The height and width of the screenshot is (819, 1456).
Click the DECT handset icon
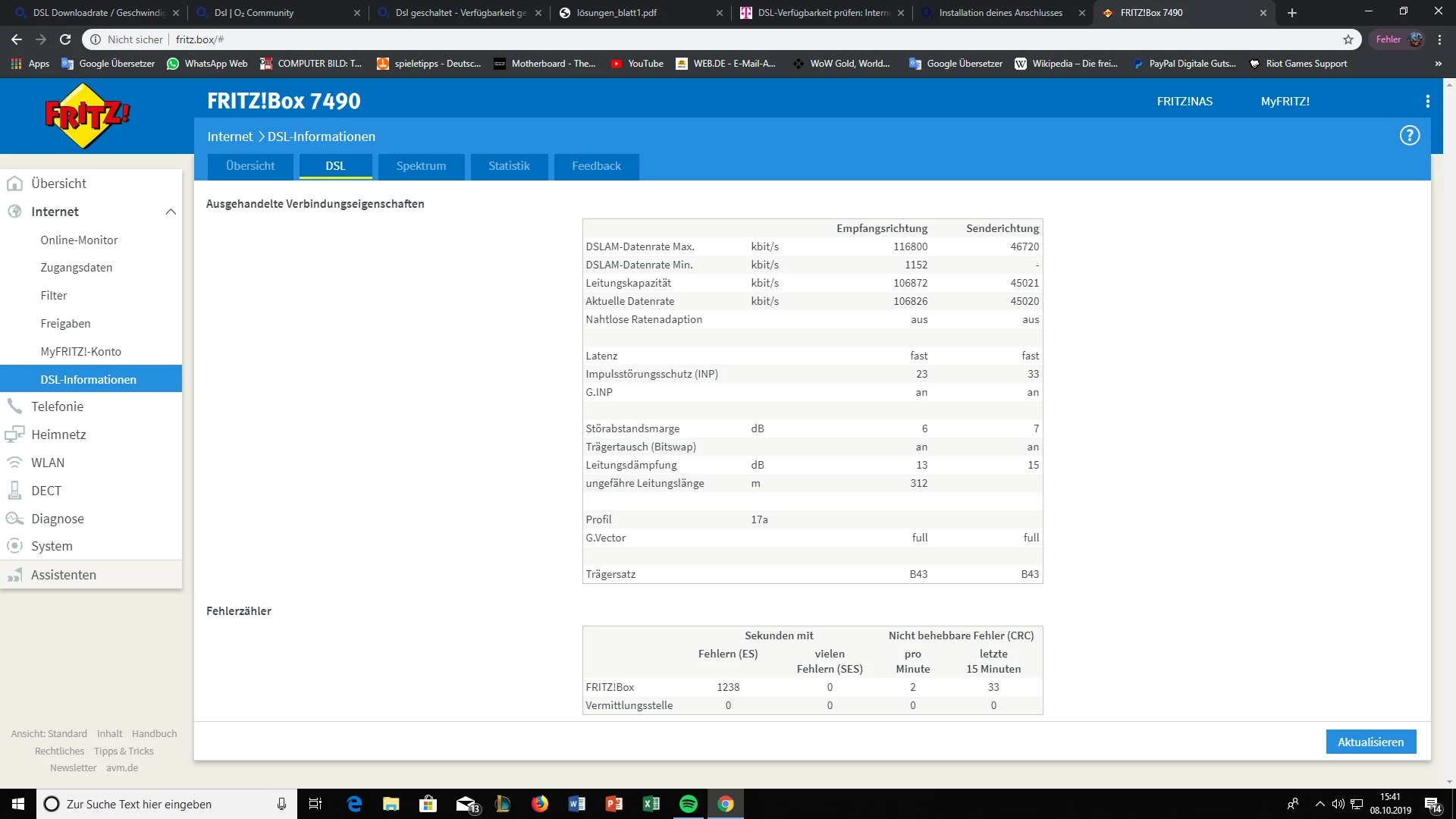tap(14, 491)
